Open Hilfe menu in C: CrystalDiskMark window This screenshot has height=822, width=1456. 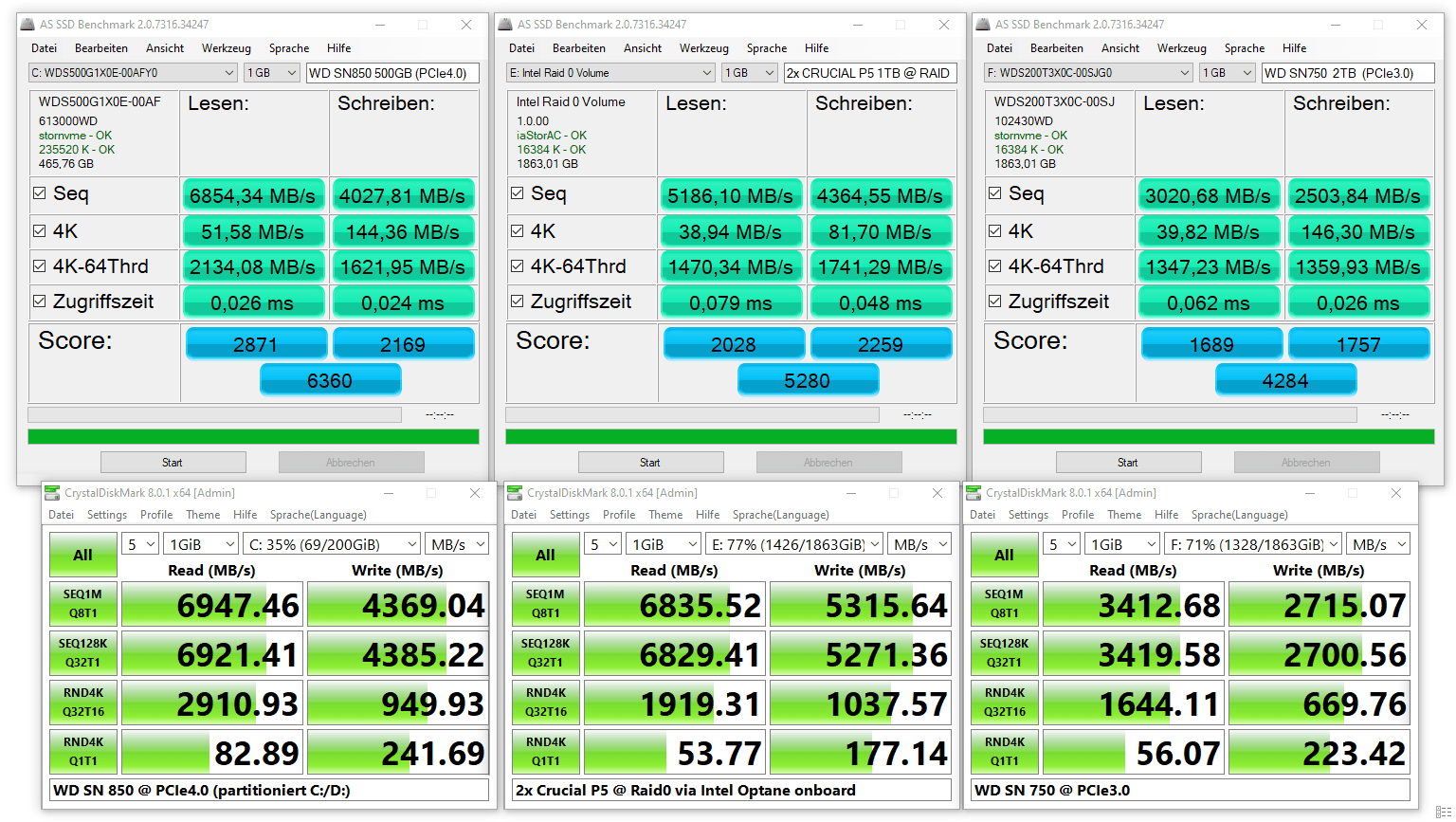point(246,515)
